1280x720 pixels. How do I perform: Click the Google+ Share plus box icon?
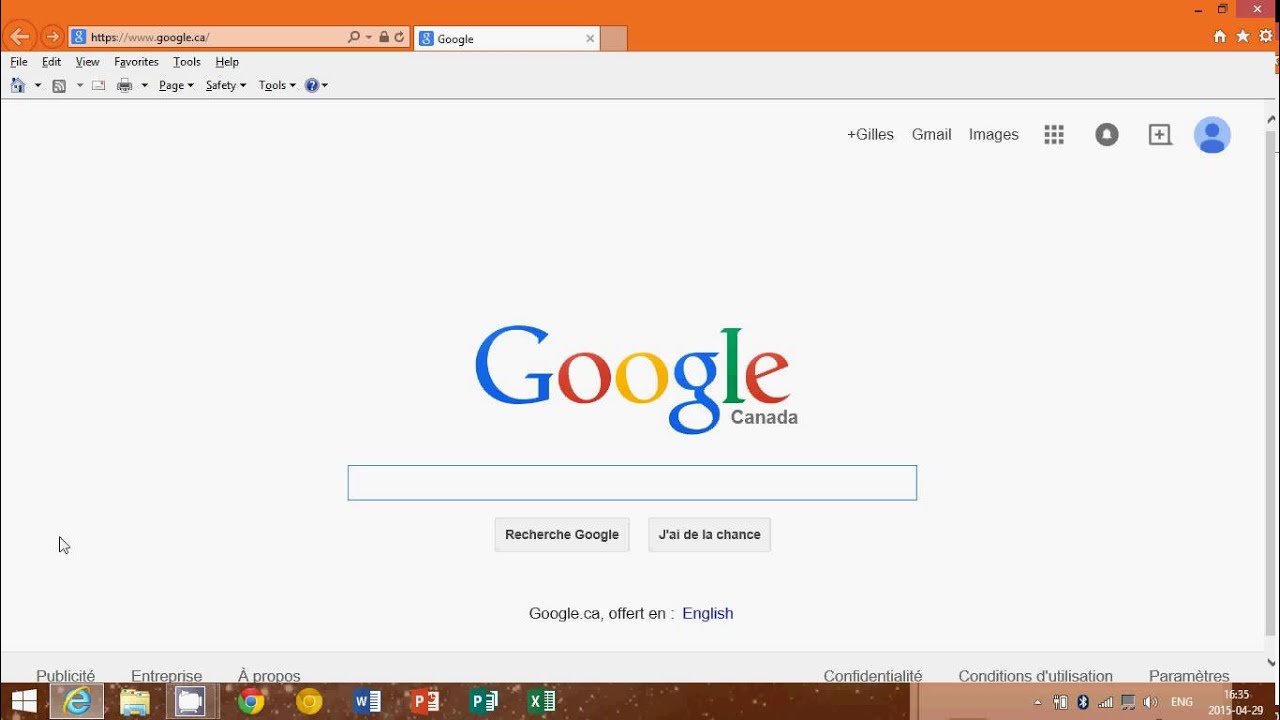tap(1160, 135)
